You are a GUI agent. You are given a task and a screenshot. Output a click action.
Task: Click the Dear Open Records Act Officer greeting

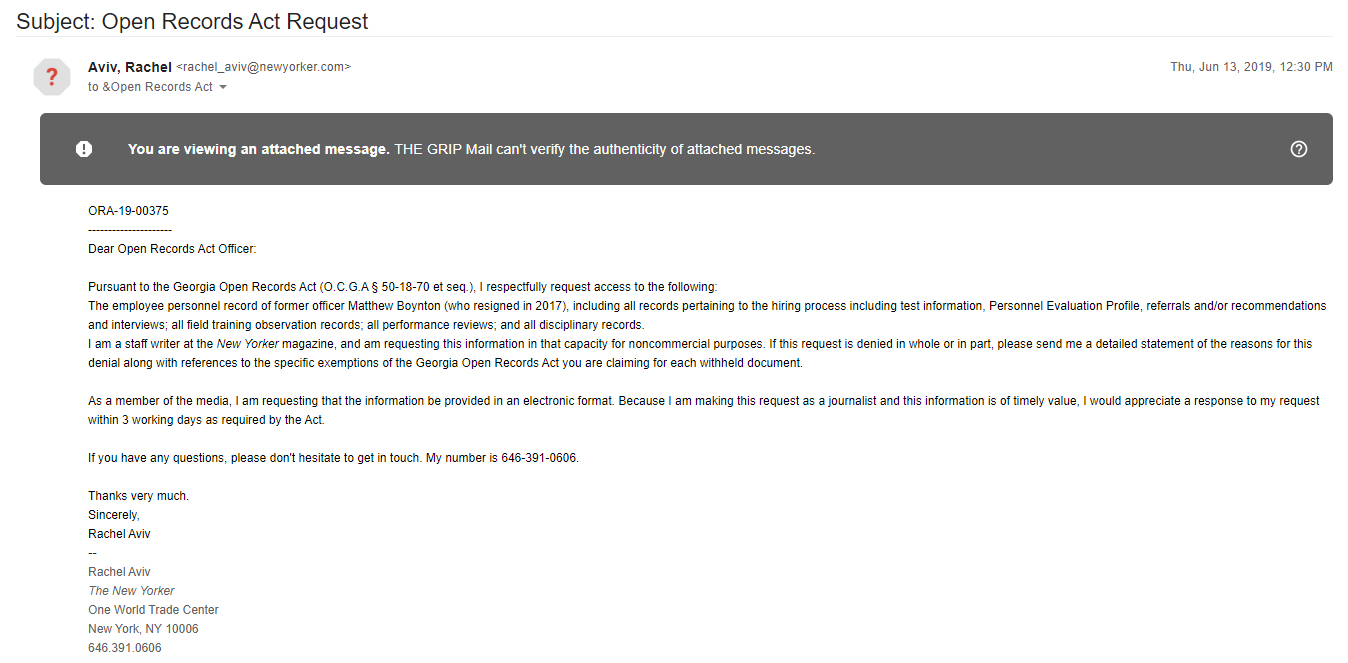(x=172, y=249)
